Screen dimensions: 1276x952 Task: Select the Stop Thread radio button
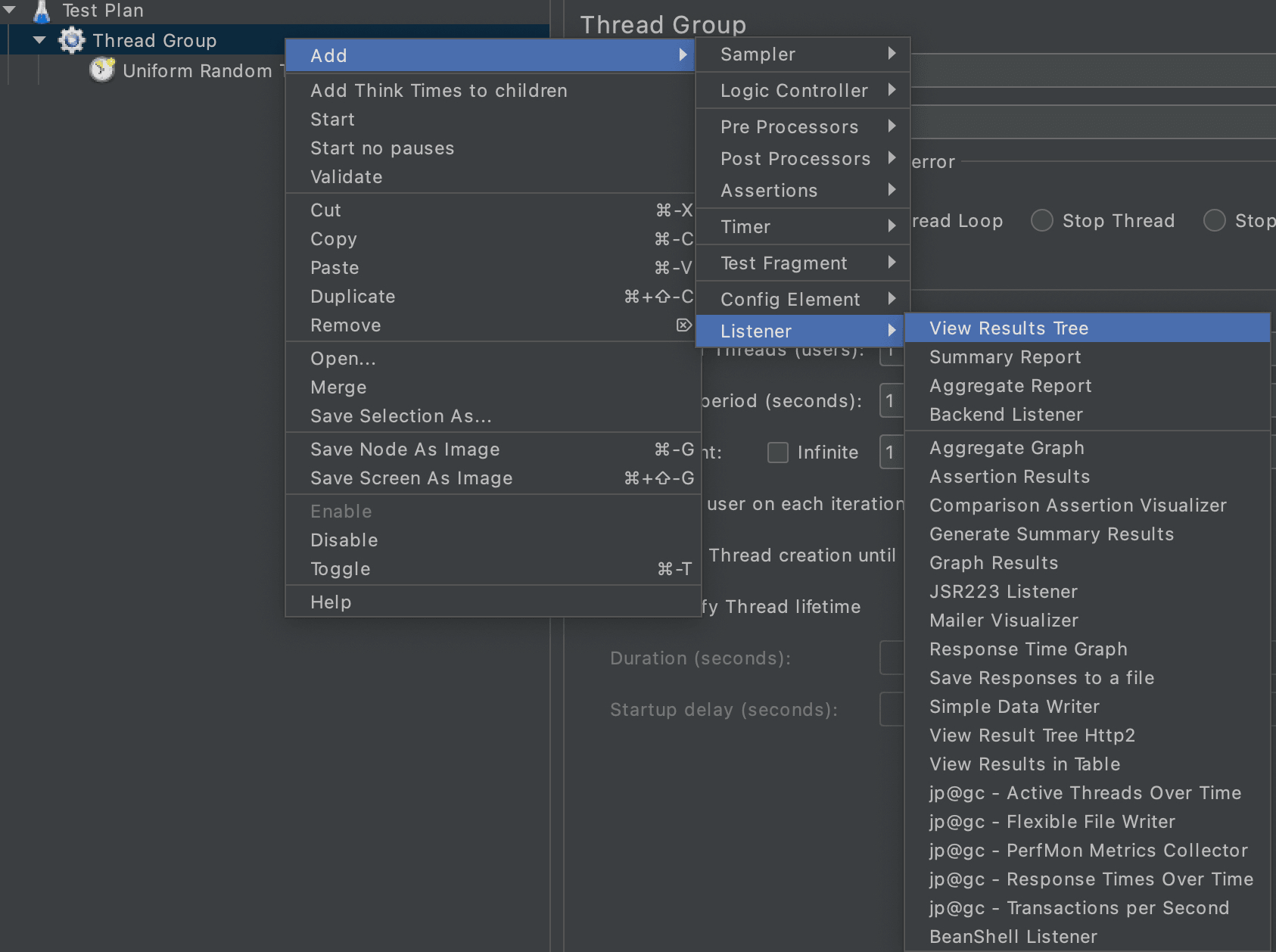pos(1042,220)
